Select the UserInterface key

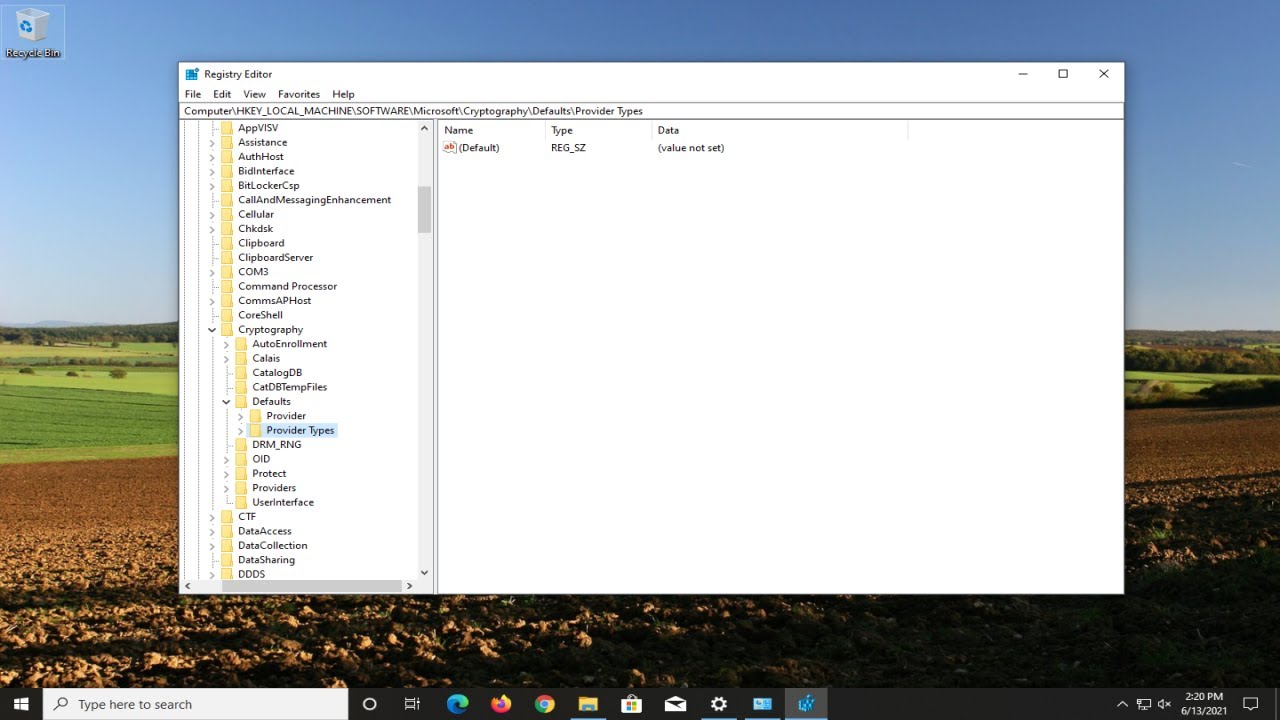click(x=283, y=502)
